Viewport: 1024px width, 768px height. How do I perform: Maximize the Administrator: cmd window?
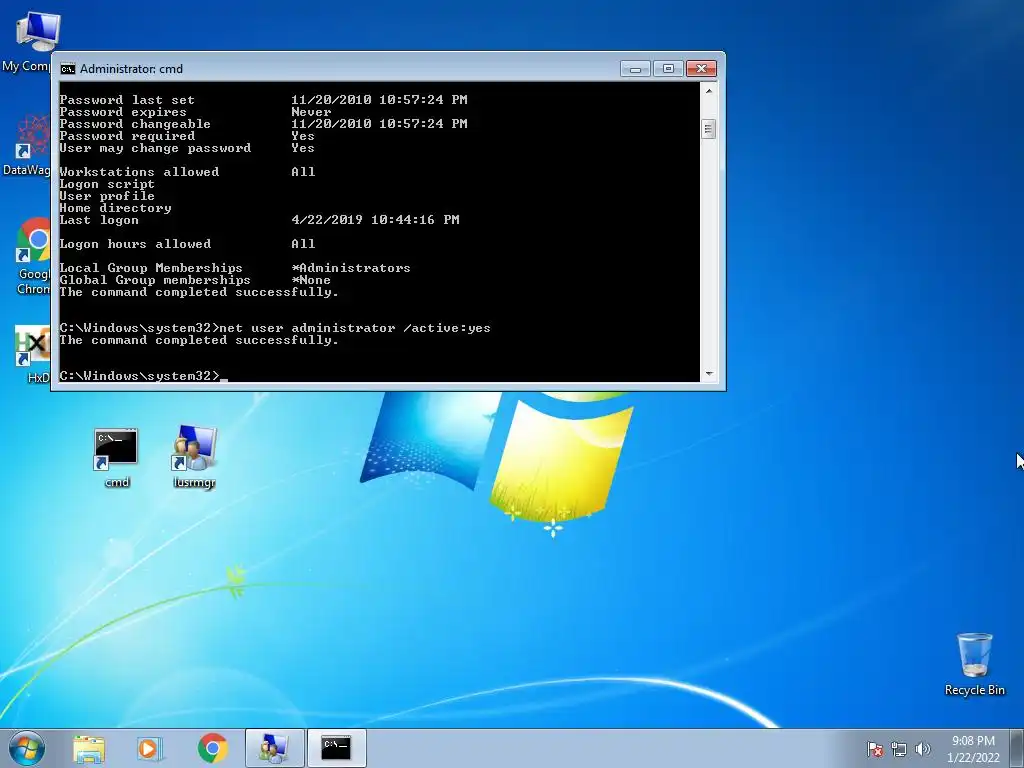point(668,69)
